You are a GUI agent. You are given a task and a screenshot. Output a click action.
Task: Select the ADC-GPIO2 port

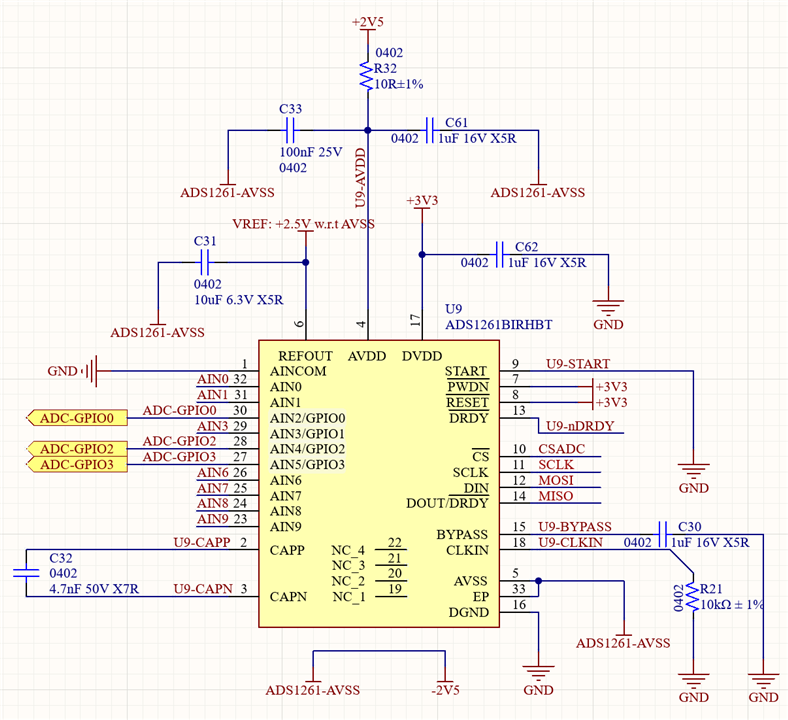(76, 449)
